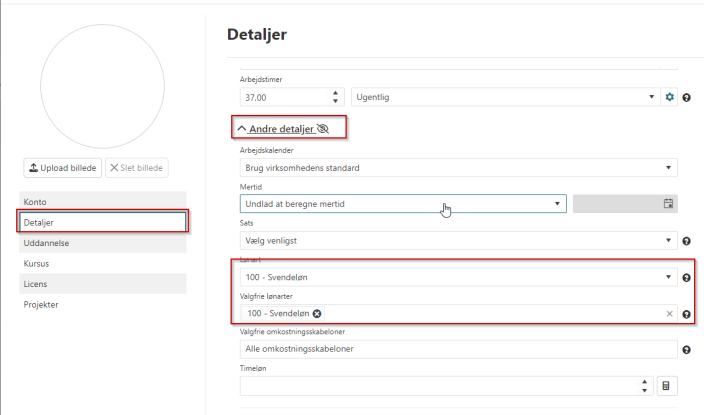This screenshot has height=415, width=704.
Task: Clear all Valgfrie lønarter selections
Action: click(x=670, y=314)
